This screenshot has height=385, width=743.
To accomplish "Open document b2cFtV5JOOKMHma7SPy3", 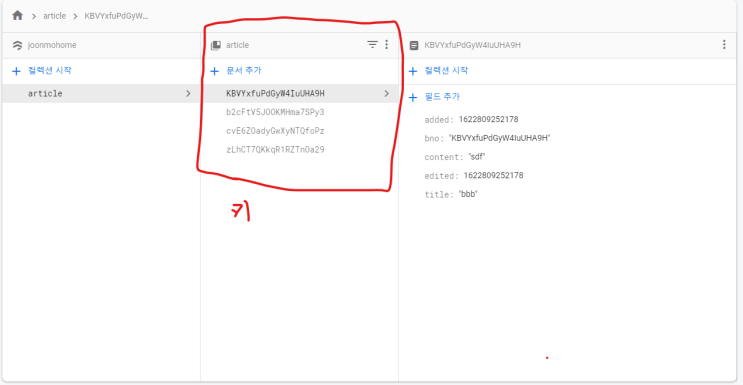I will 275,112.
